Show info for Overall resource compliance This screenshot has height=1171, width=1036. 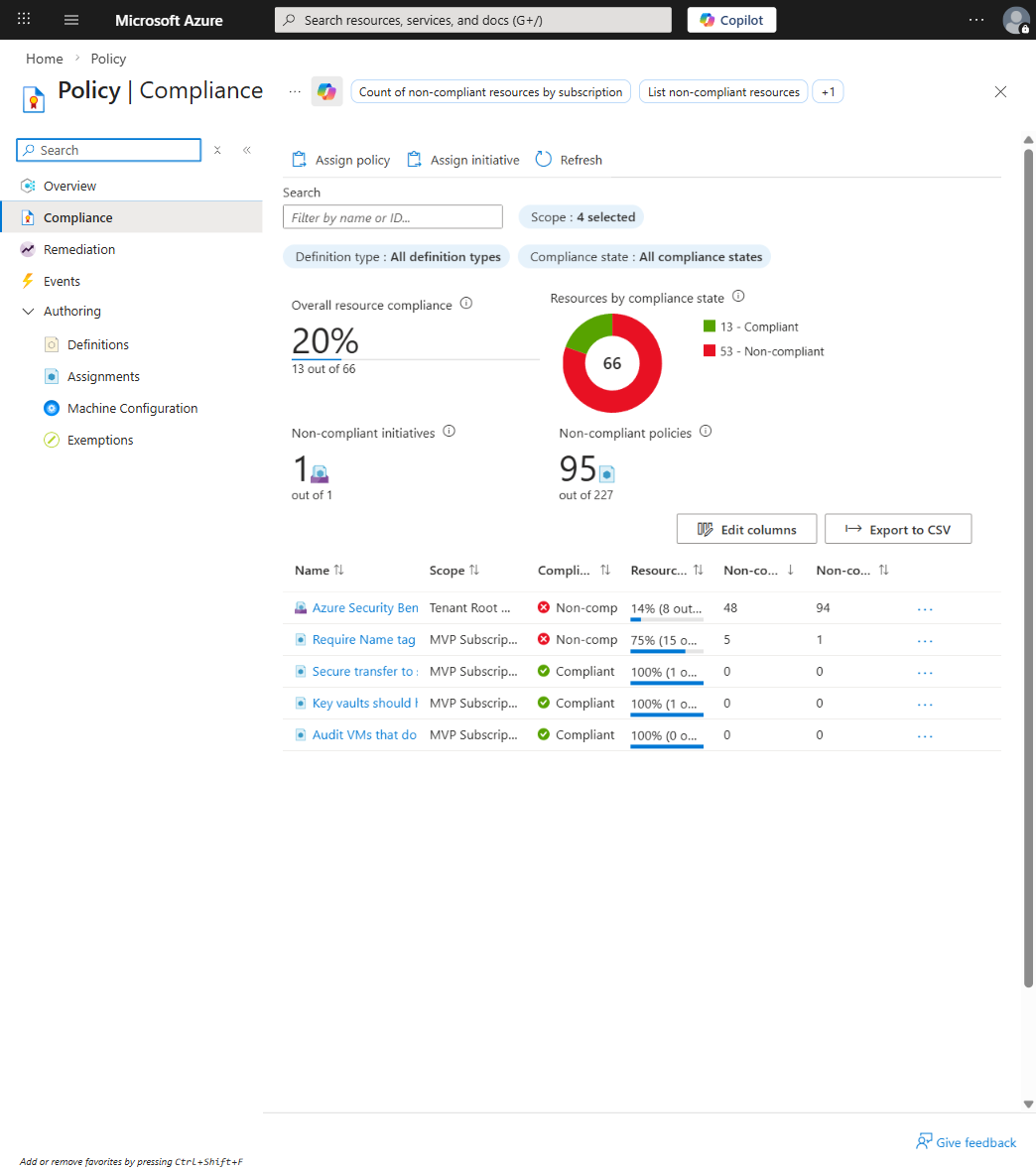click(466, 304)
